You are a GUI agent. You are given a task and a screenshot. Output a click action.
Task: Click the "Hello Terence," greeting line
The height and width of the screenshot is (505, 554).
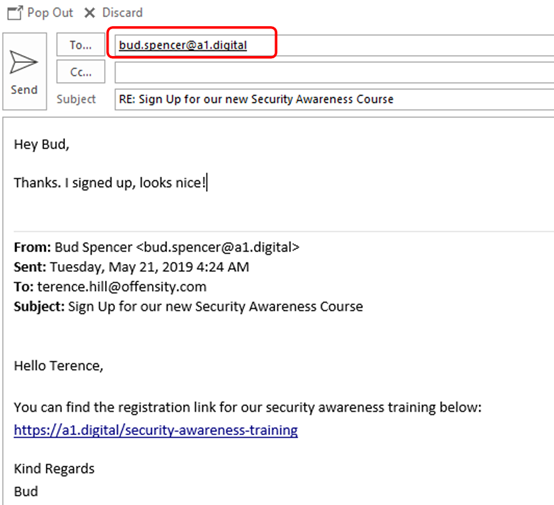tap(59, 366)
